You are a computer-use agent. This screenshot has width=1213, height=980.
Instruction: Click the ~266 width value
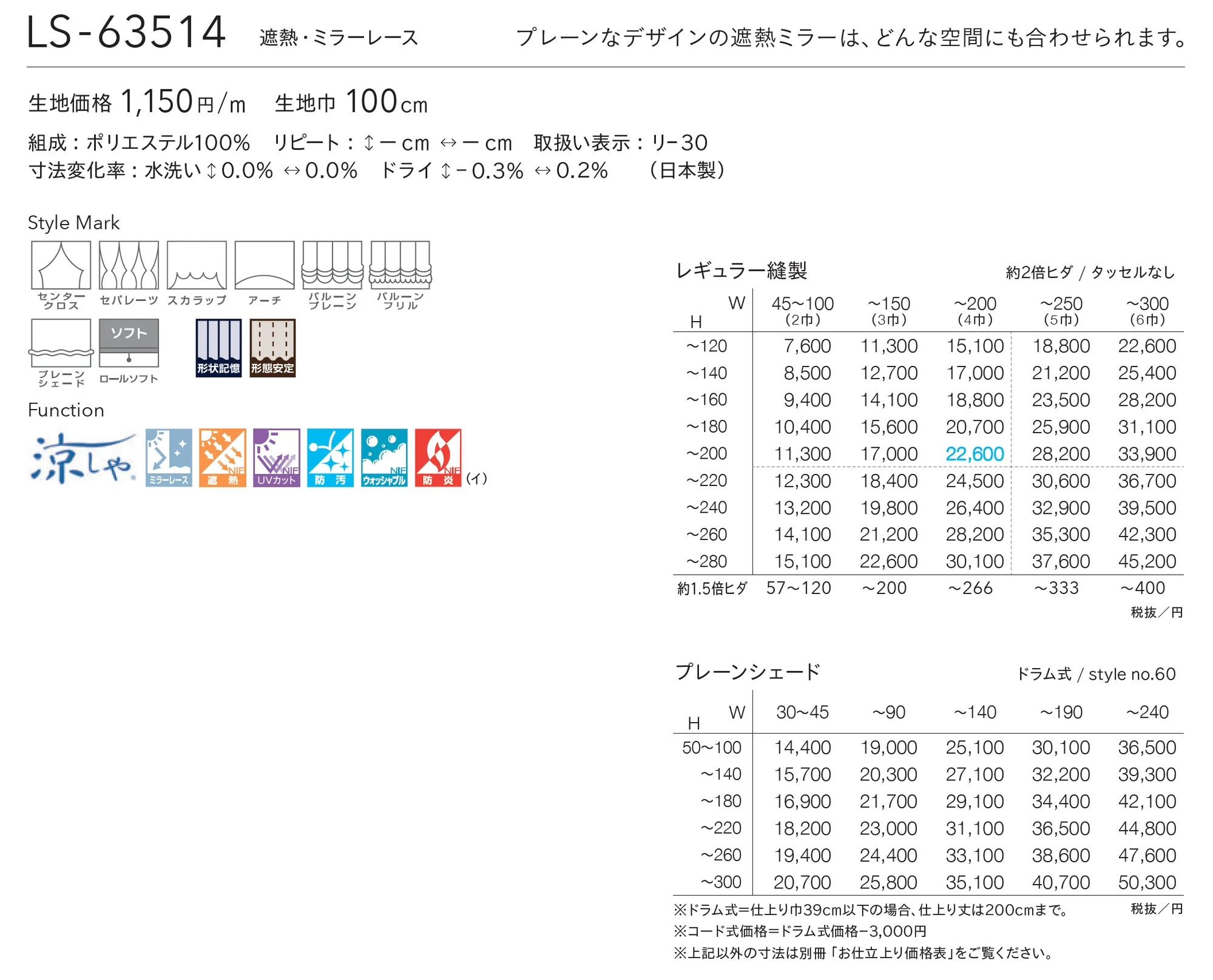970,588
